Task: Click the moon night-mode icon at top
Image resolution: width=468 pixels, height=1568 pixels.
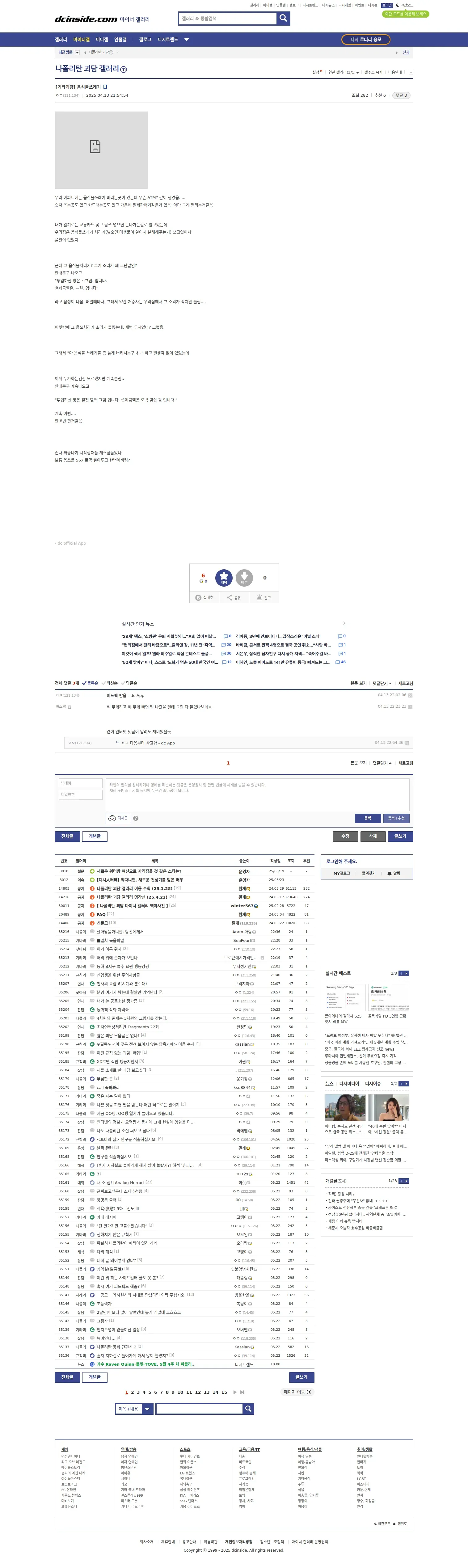Action: 397,5
